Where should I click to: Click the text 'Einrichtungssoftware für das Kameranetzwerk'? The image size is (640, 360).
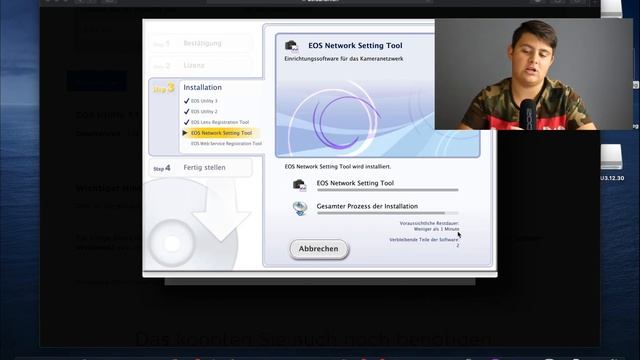(344, 59)
